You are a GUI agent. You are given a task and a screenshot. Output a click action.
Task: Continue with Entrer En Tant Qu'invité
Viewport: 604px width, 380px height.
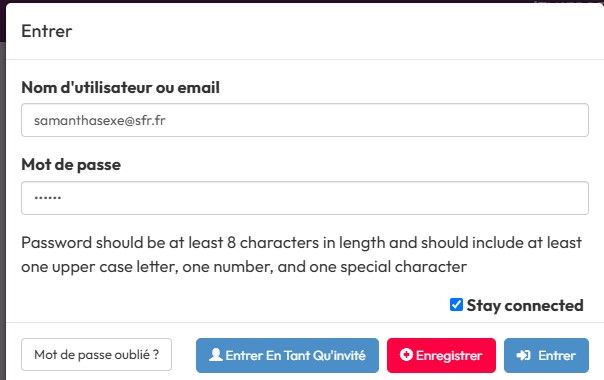pos(287,355)
